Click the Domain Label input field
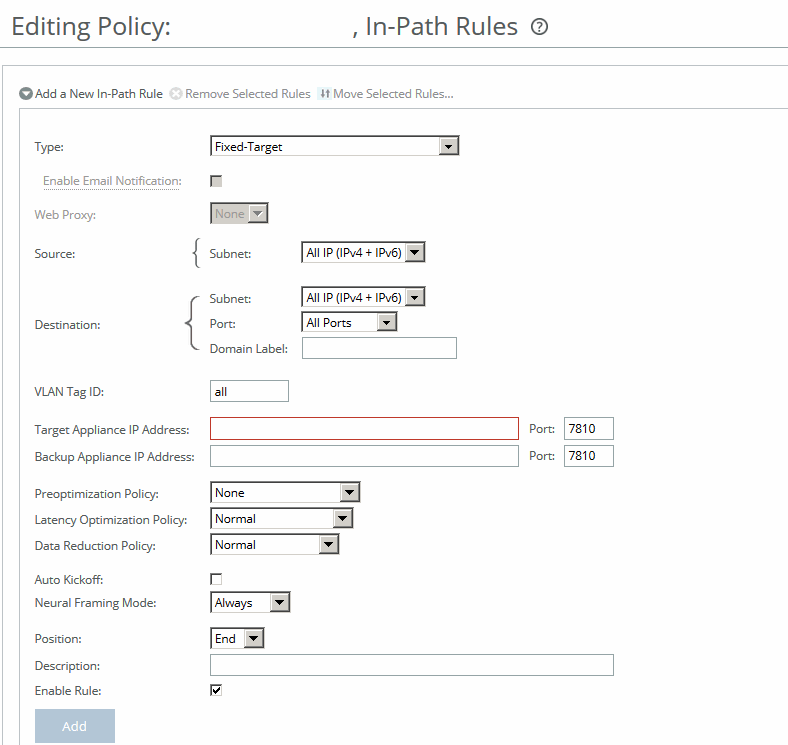Image resolution: width=788 pixels, height=745 pixels. 379,348
